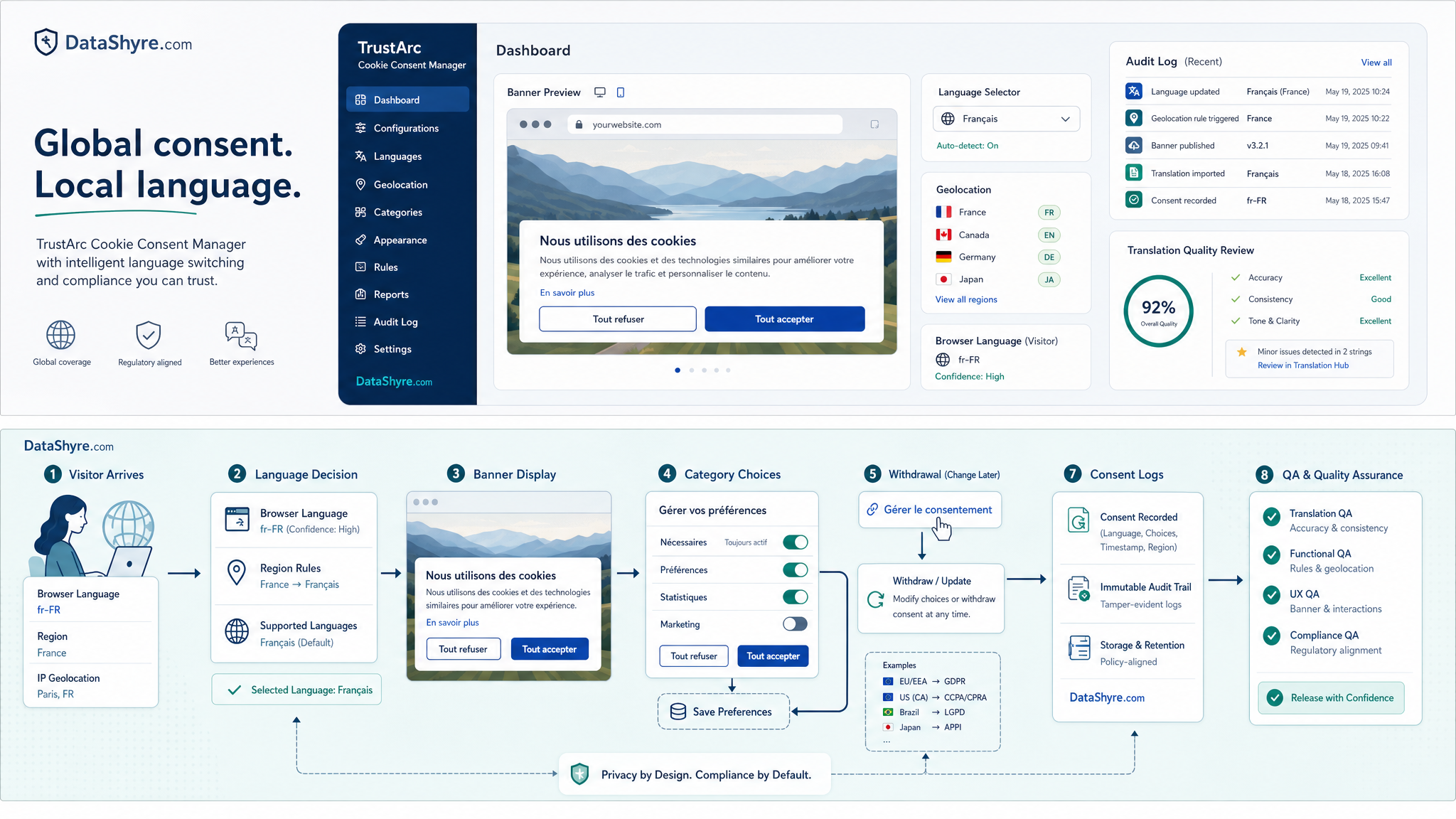The width and height of the screenshot is (1456, 819).
Task: Click the France flag in Geolocation
Action: tap(943, 212)
